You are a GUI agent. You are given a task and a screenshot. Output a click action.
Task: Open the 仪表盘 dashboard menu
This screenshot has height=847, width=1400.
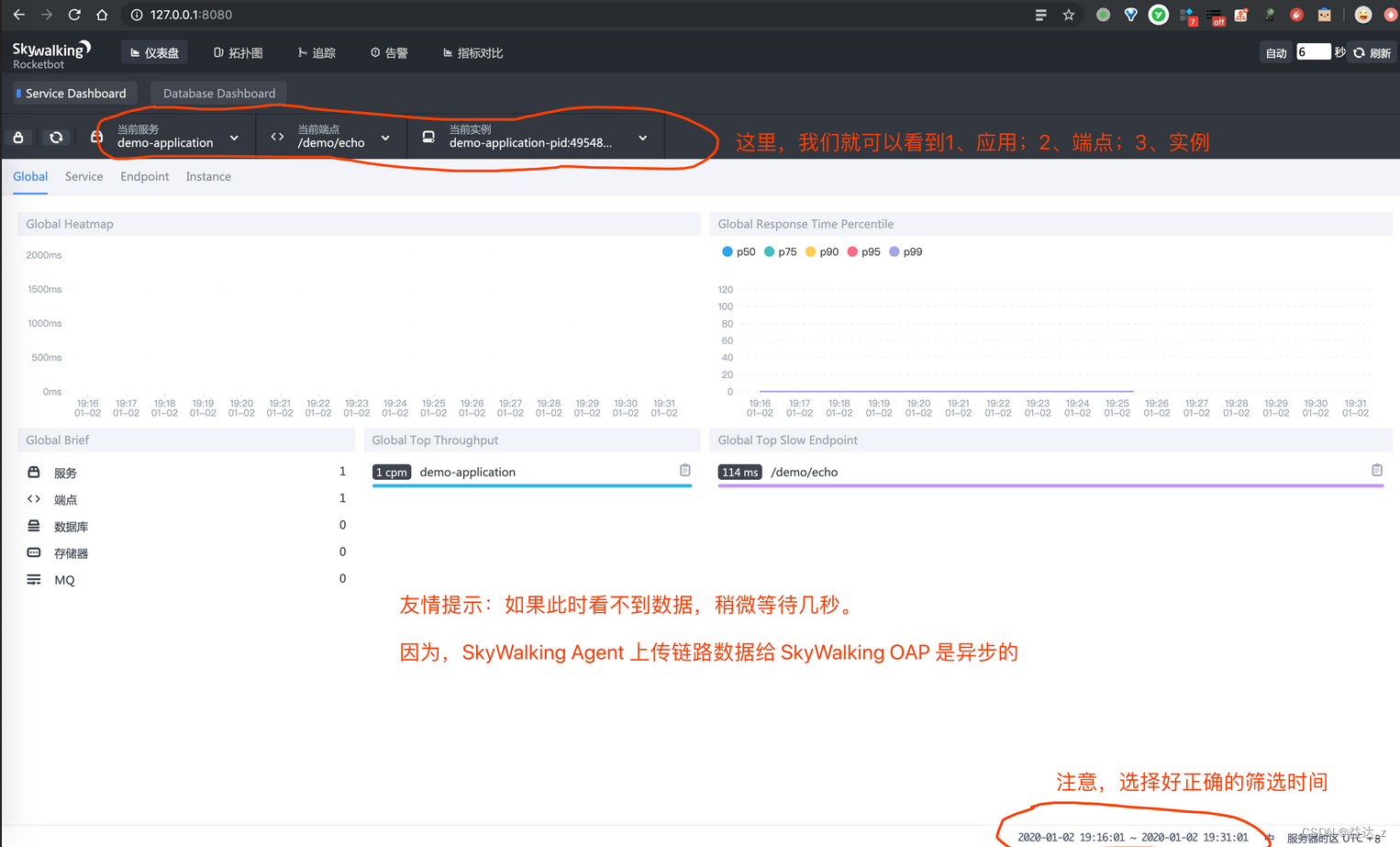click(x=154, y=53)
